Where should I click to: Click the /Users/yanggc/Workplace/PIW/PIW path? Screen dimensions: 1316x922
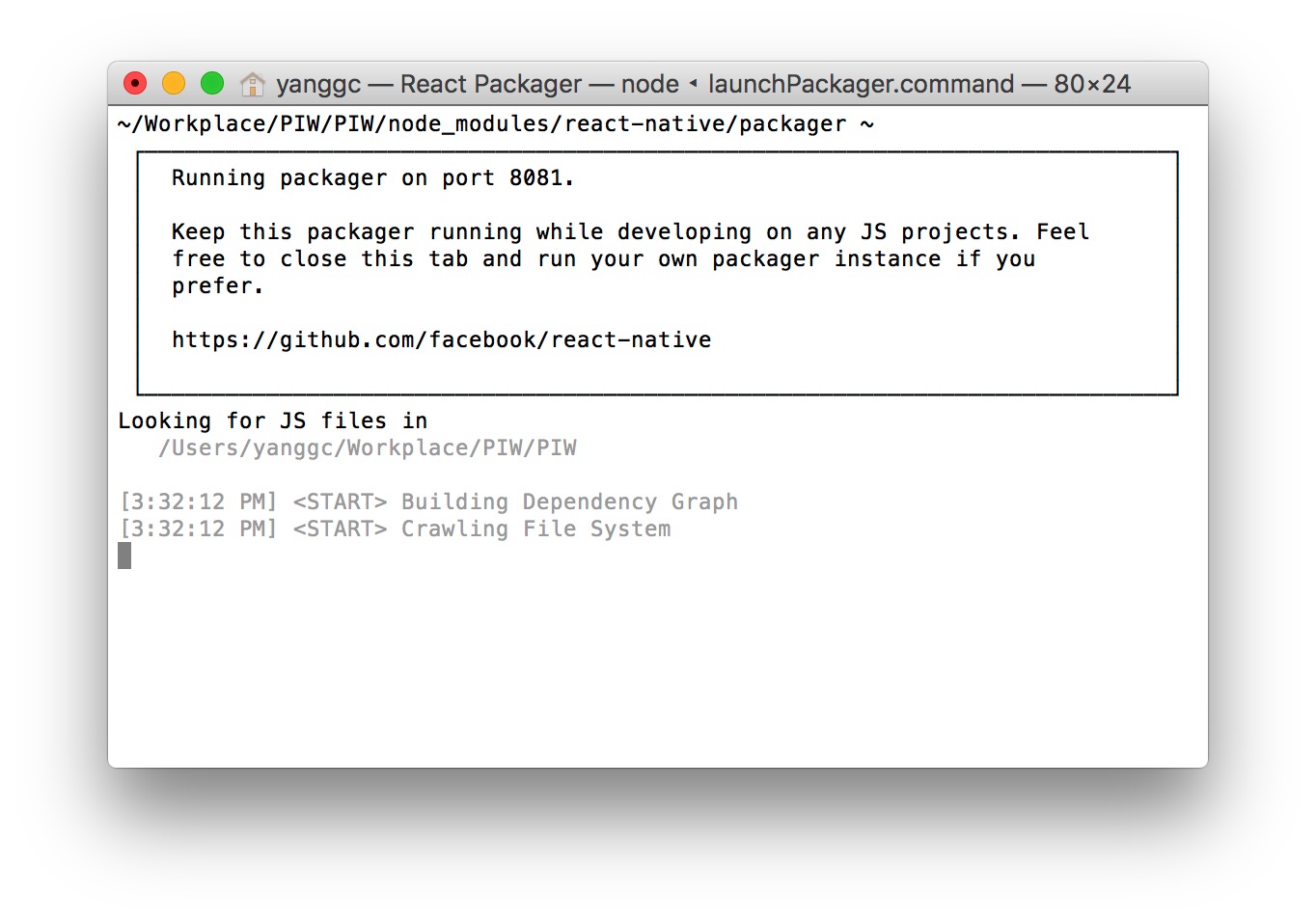[367, 448]
